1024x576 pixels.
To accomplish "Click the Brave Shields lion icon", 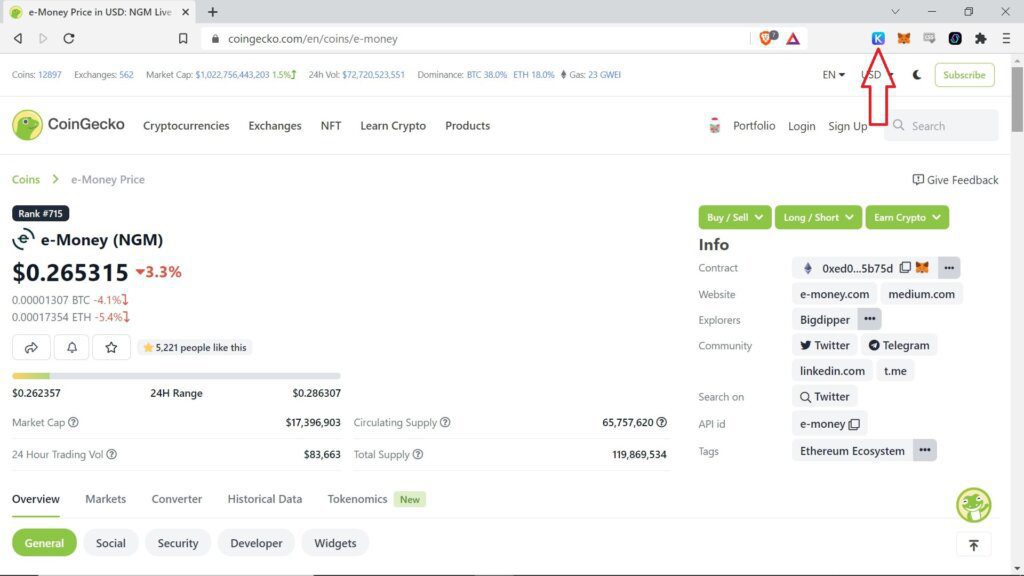I will click(x=767, y=39).
